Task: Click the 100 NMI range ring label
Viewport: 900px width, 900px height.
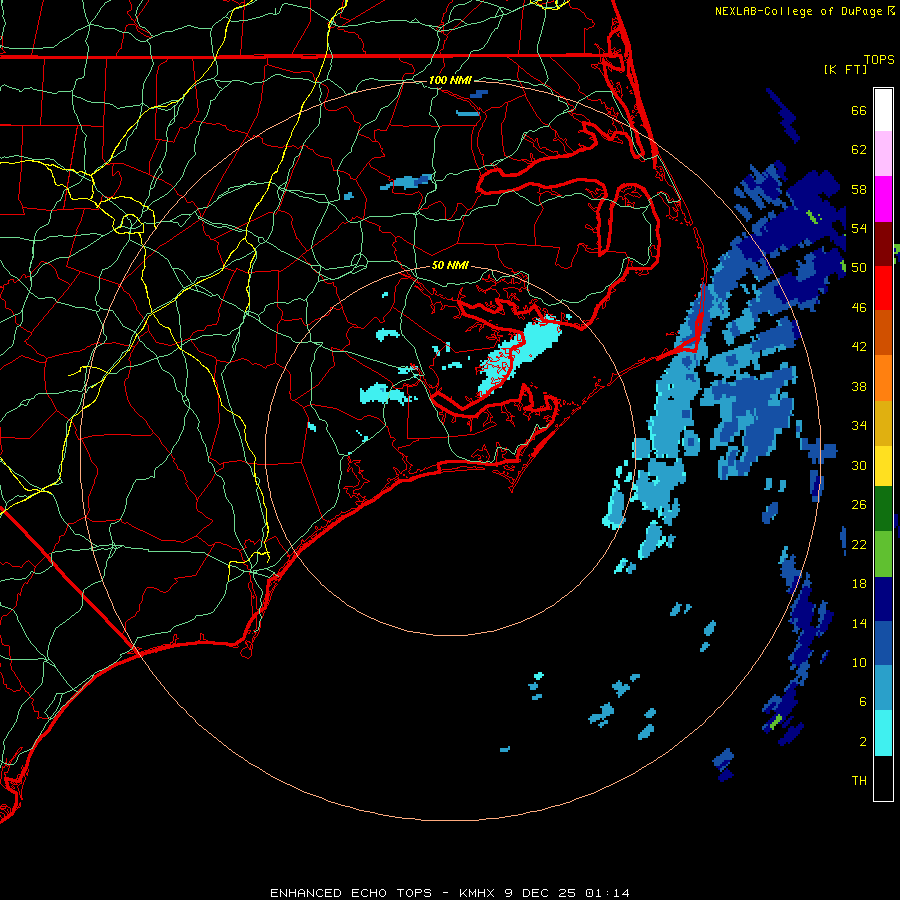Action: tap(450, 80)
